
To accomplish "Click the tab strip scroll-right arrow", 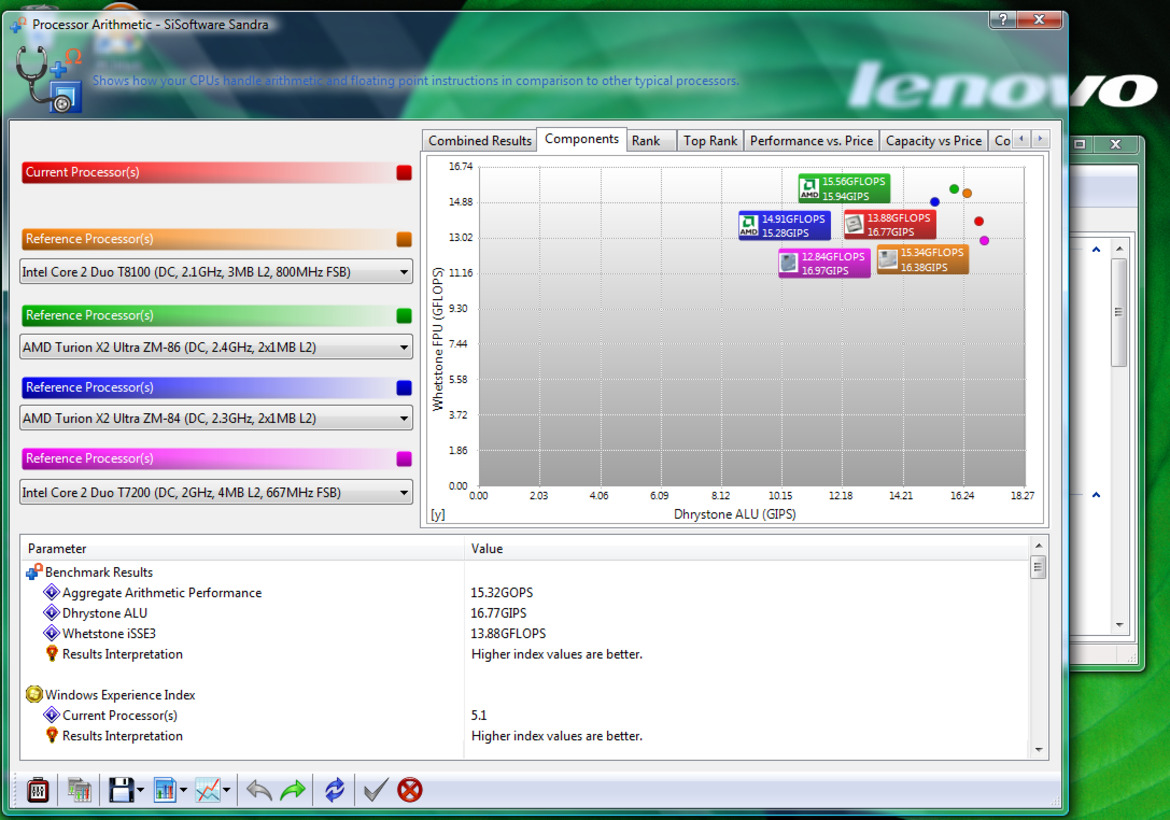I will click(1040, 139).
